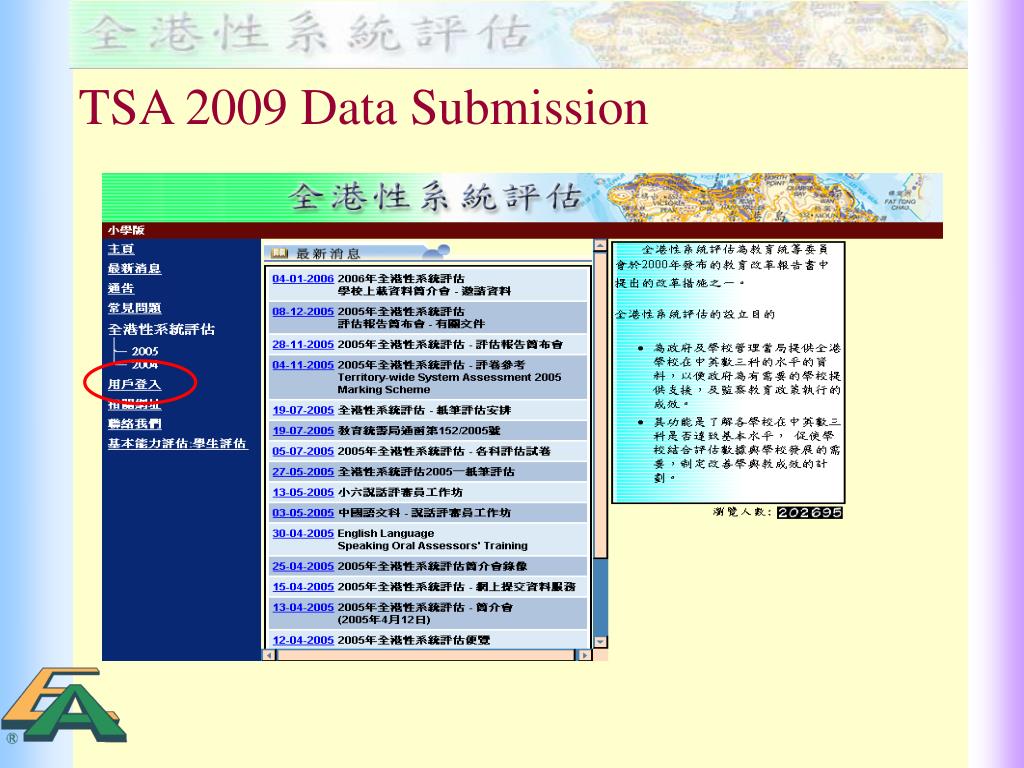Select 2005 under 全港性系統評估 tree
The height and width of the screenshot is (768, 1024).
(145, 351)
